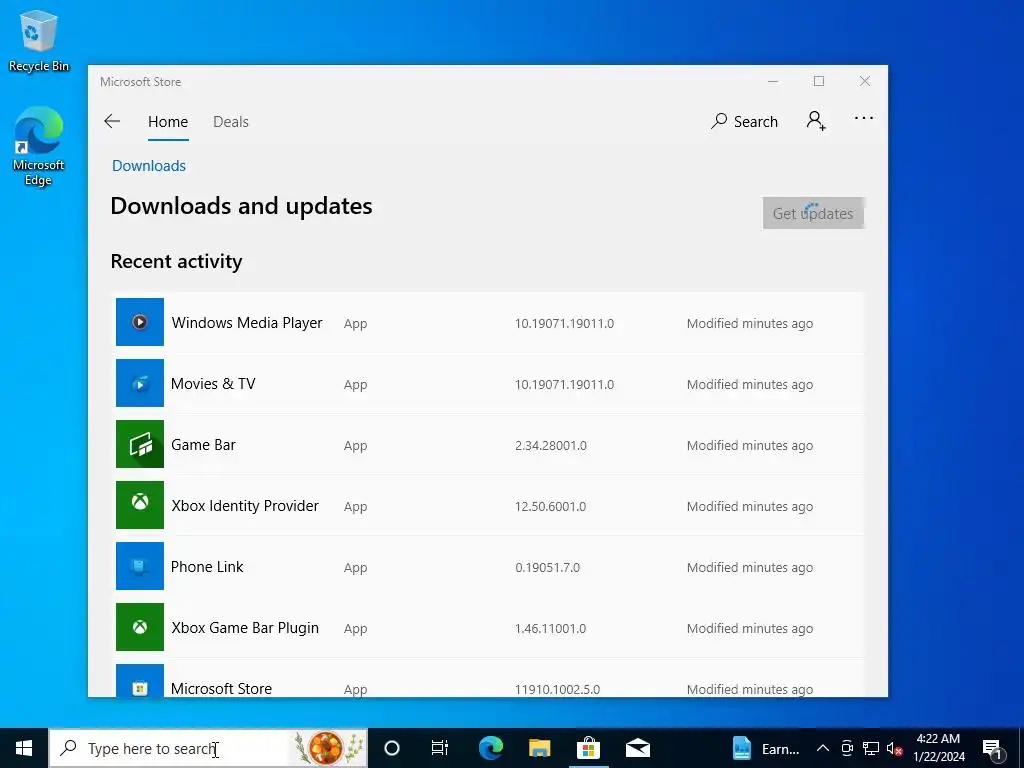Select the Phone Link row name
The height and width of the screenshot is (768, 1024).
(207, 567)
